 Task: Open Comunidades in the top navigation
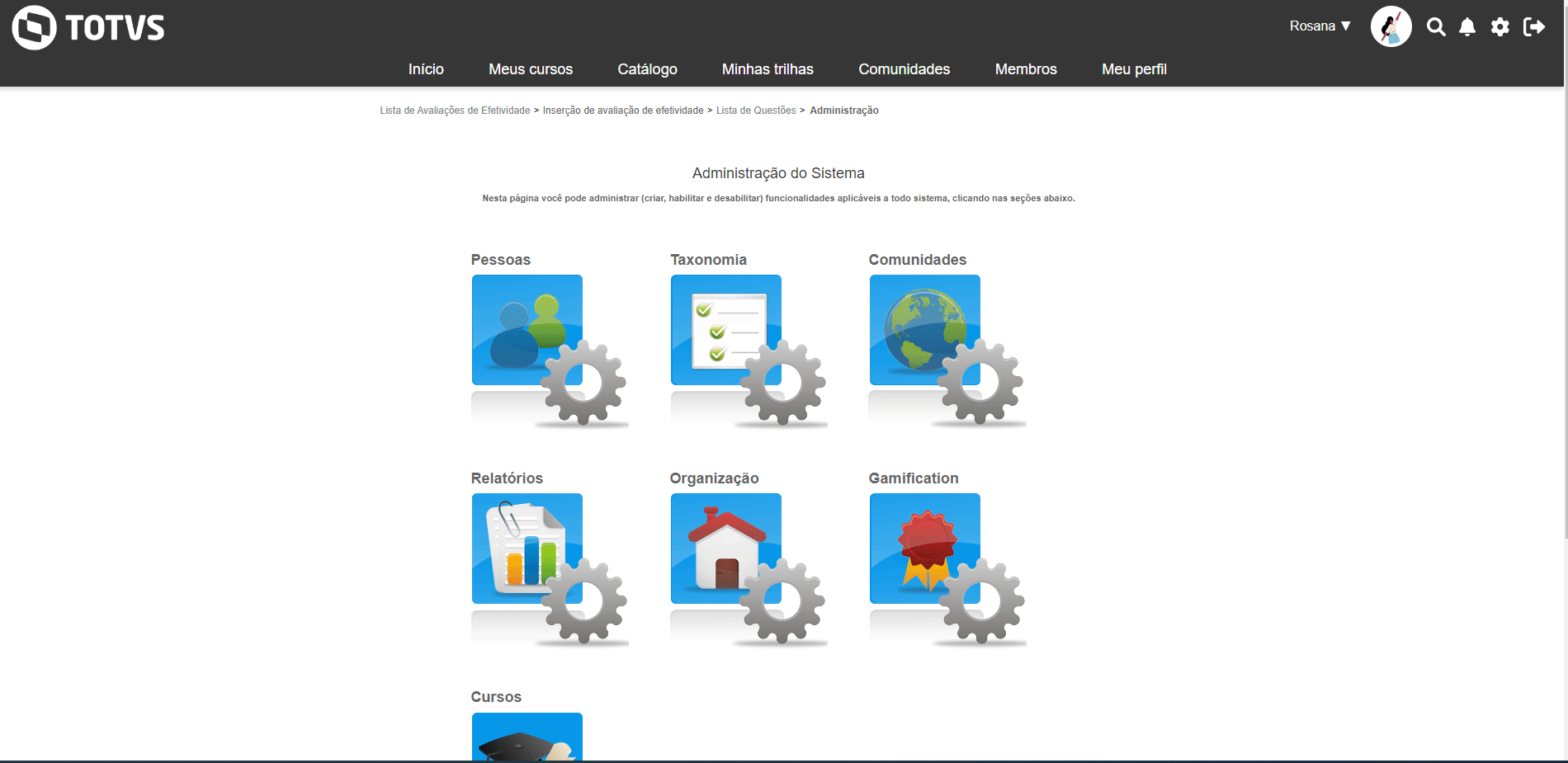[x=904, y=69]
